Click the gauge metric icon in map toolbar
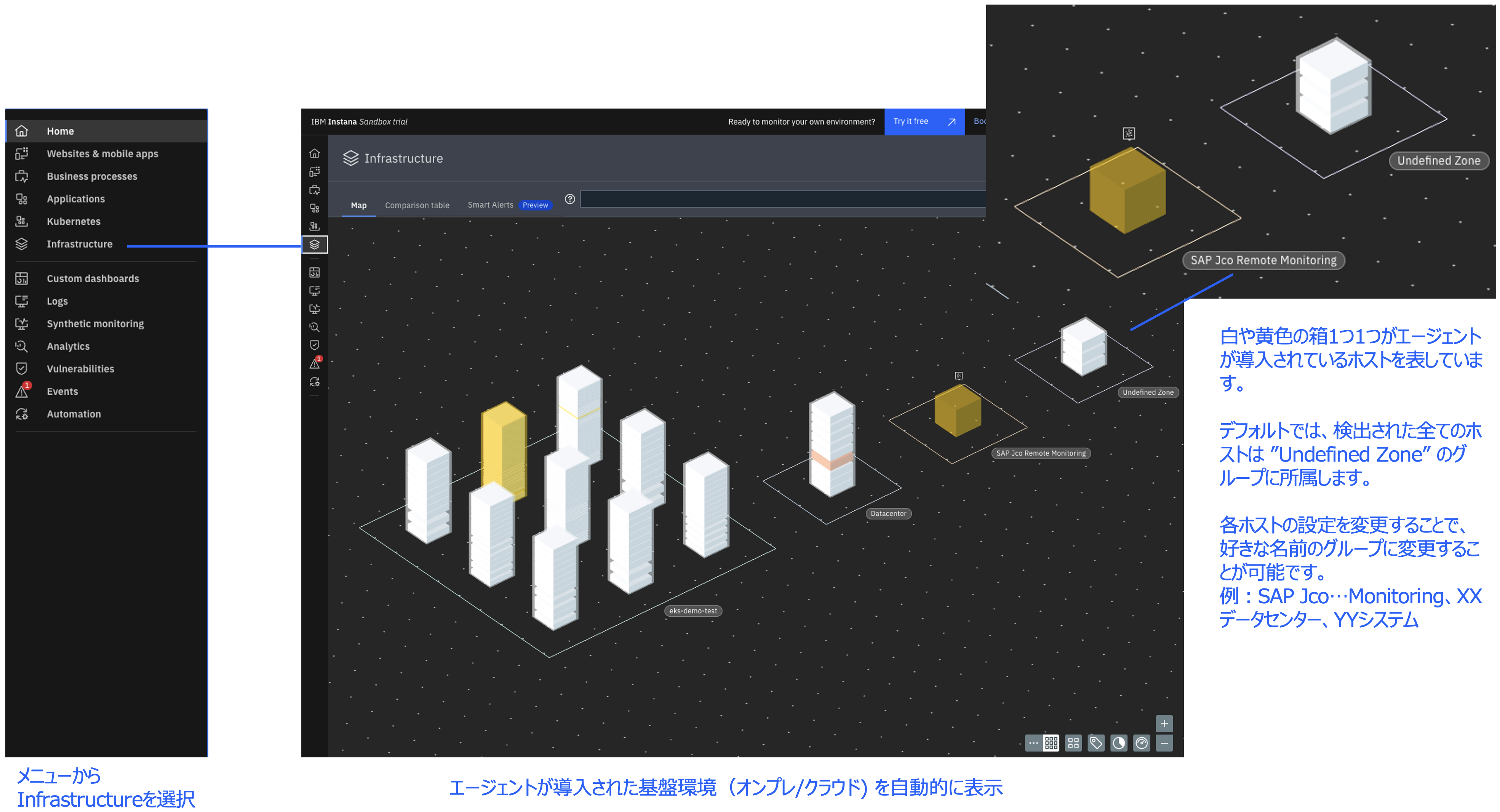The image size is (1500, 812). click(1141, 743)
